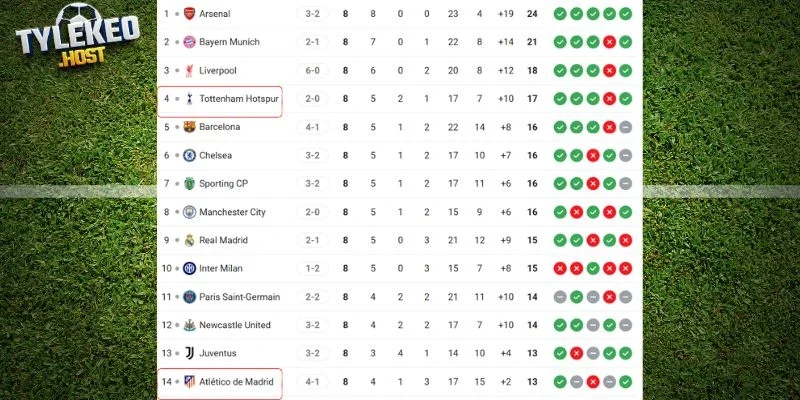800x400 pixels.
Task: Click the Newcastle United team name
Action: tap(235, 325)
